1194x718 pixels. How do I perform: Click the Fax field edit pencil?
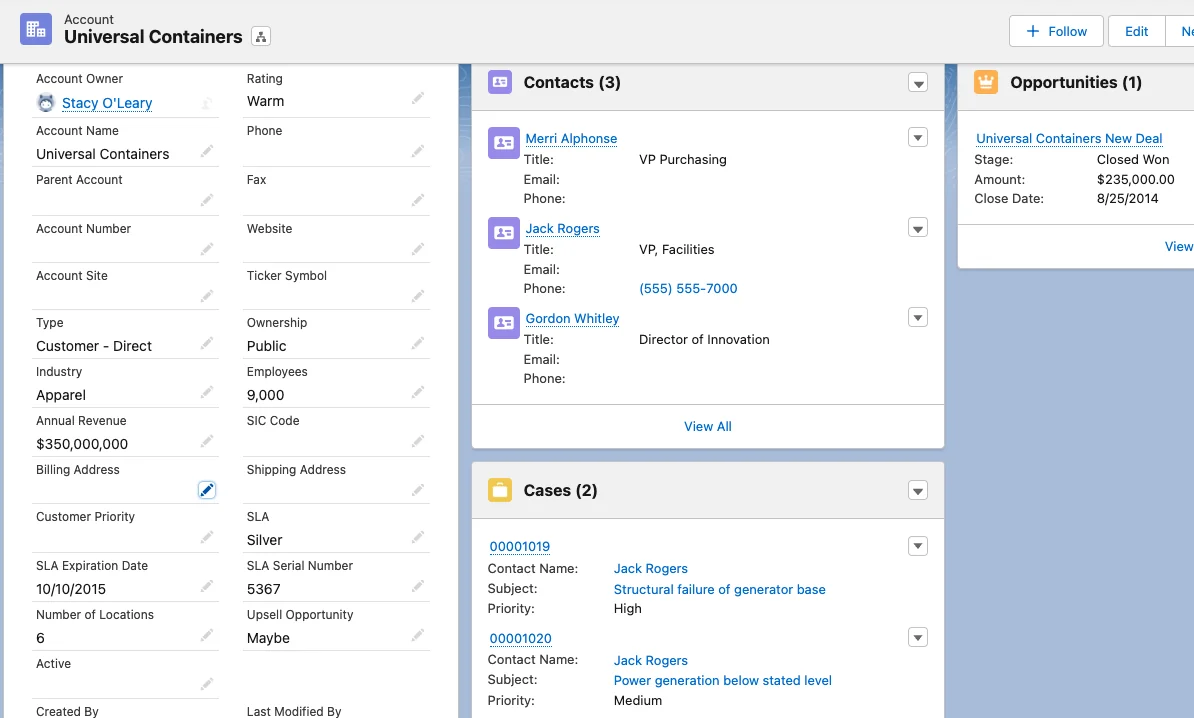pos(417,200)
